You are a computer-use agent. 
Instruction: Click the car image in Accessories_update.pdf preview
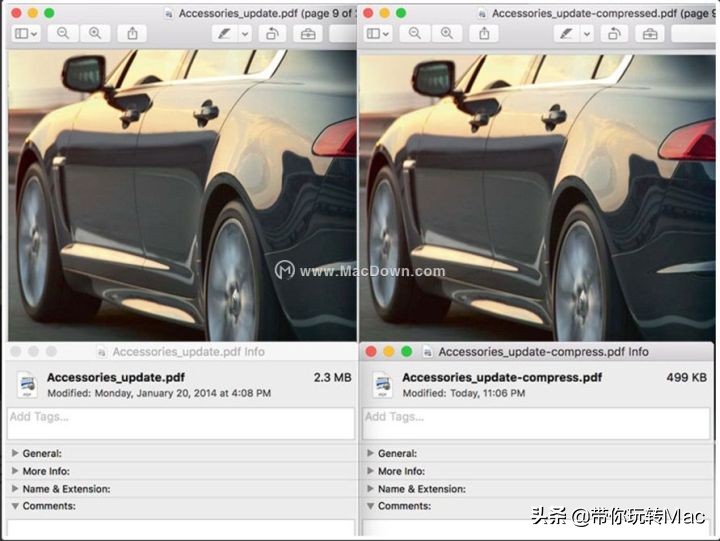182,195
